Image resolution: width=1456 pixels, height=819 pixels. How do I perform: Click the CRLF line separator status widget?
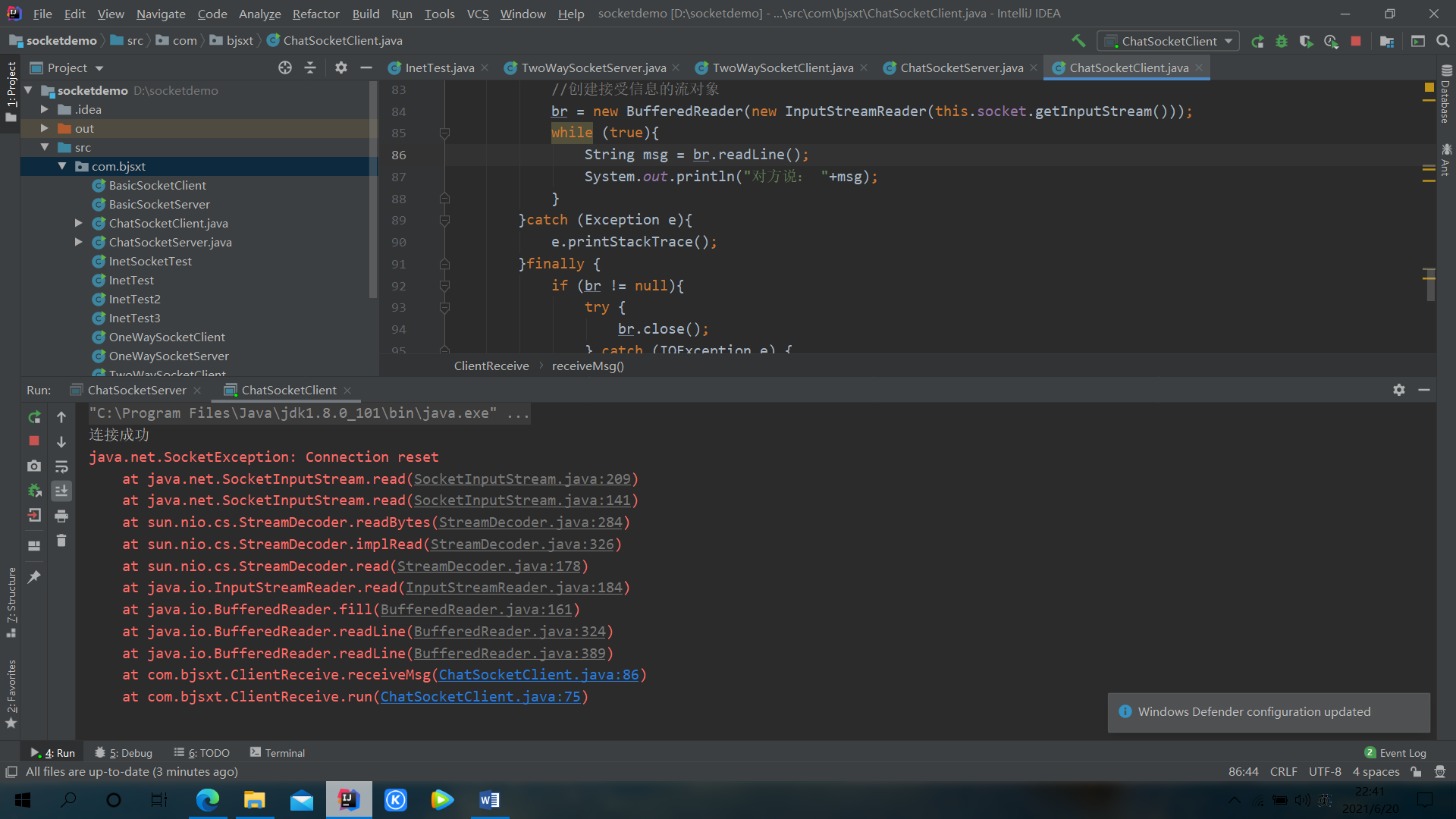[1283, 771]
